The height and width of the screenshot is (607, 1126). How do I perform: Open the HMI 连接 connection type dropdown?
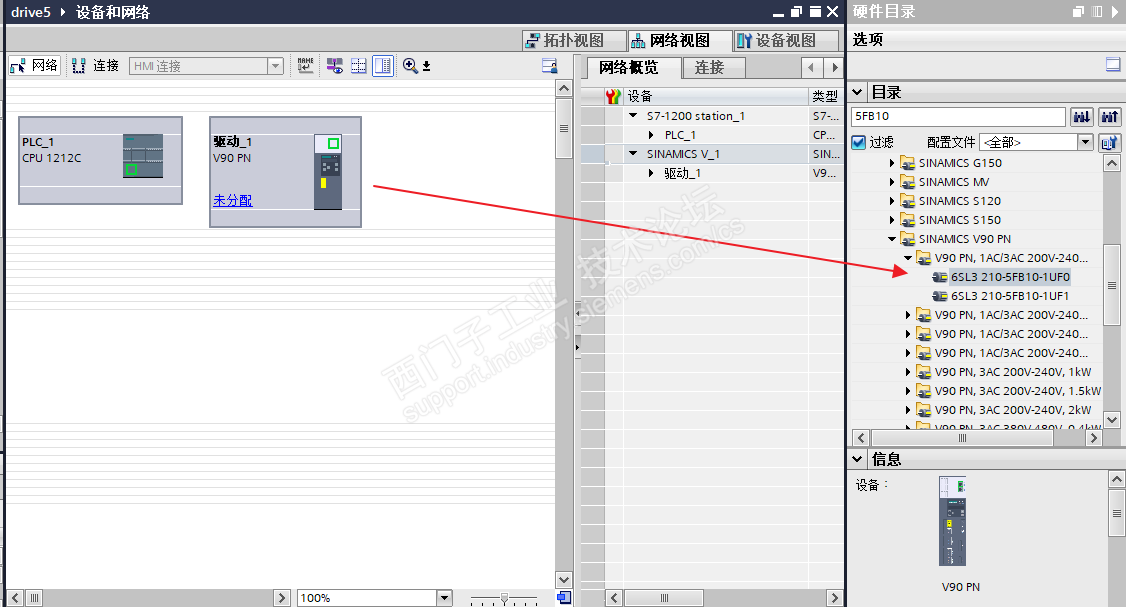click(275, 66)
